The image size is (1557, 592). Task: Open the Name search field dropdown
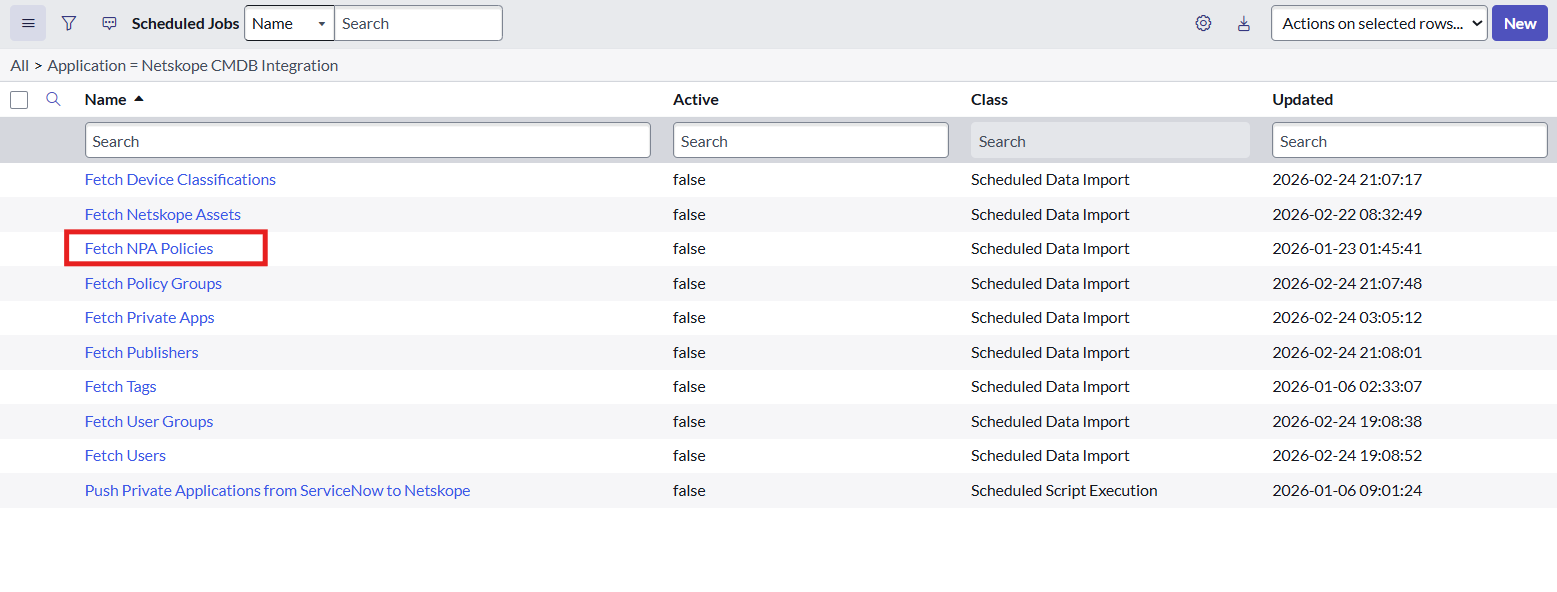tap(289, 23)
